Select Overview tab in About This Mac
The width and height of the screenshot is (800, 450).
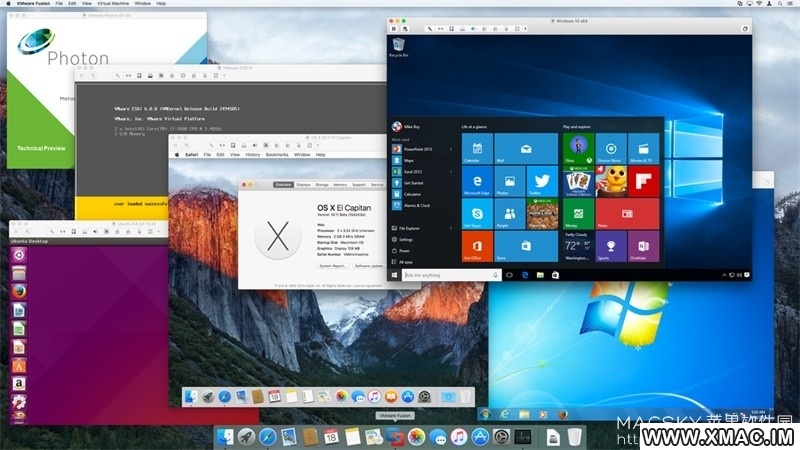click(x=283, y=185)
